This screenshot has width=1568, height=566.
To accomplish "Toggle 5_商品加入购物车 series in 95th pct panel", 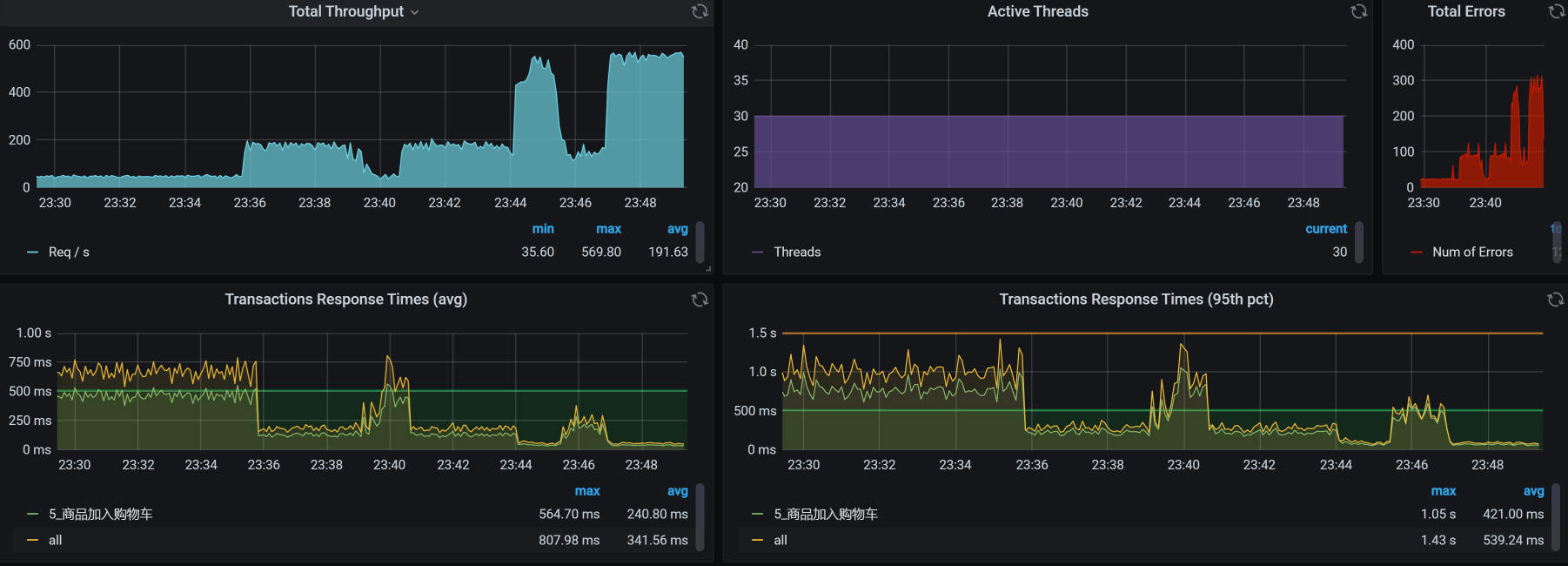I will [x=825, y=515].
